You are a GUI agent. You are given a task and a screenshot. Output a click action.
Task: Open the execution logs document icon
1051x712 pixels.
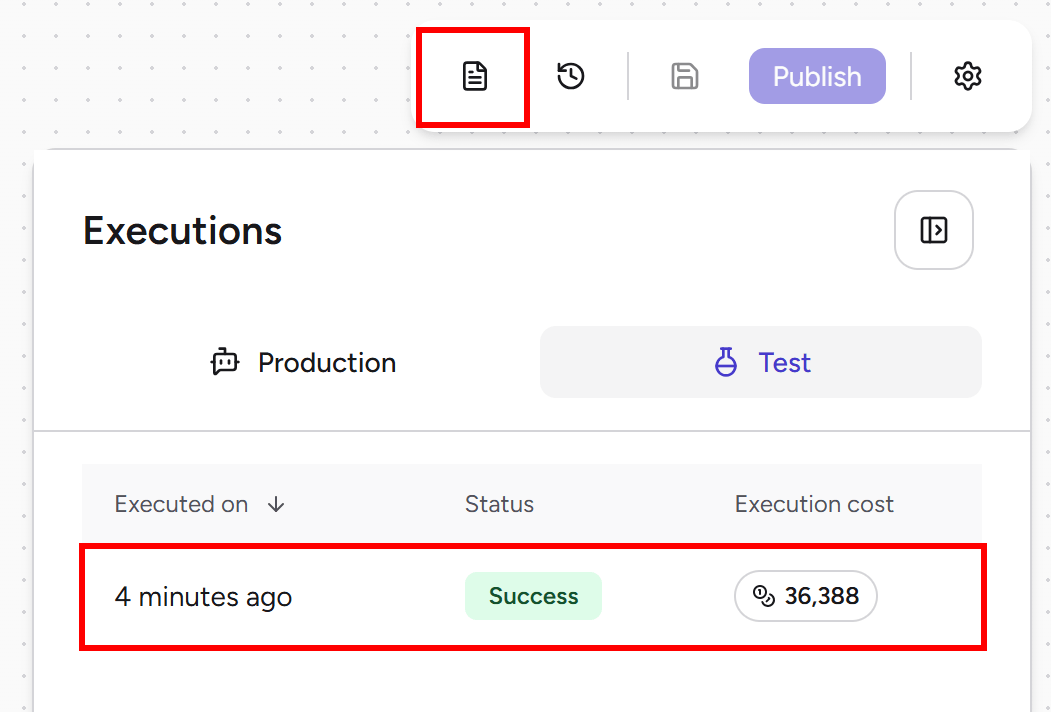tap(475, 76)
